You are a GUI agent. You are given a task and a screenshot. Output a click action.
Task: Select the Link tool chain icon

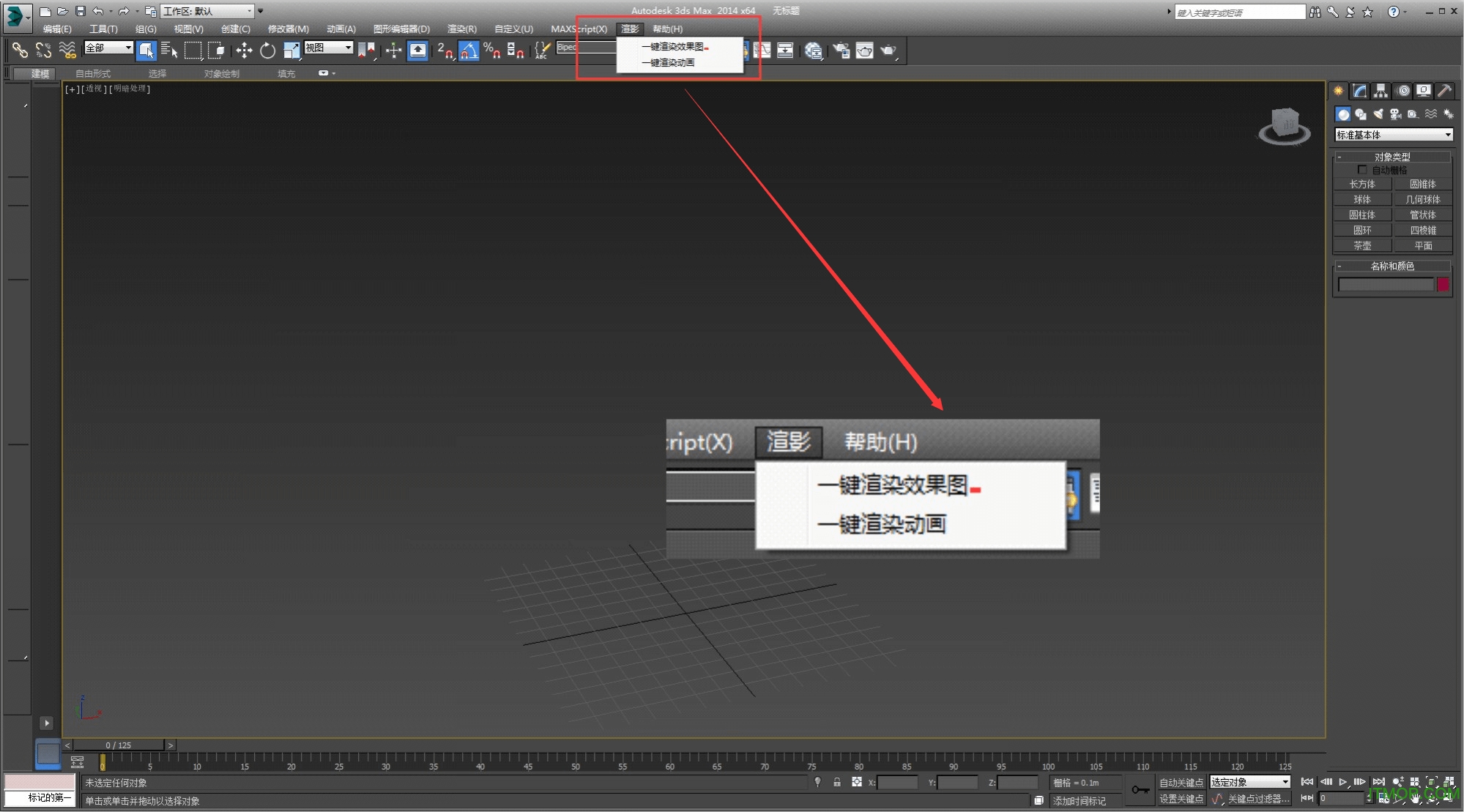(20, 50)
